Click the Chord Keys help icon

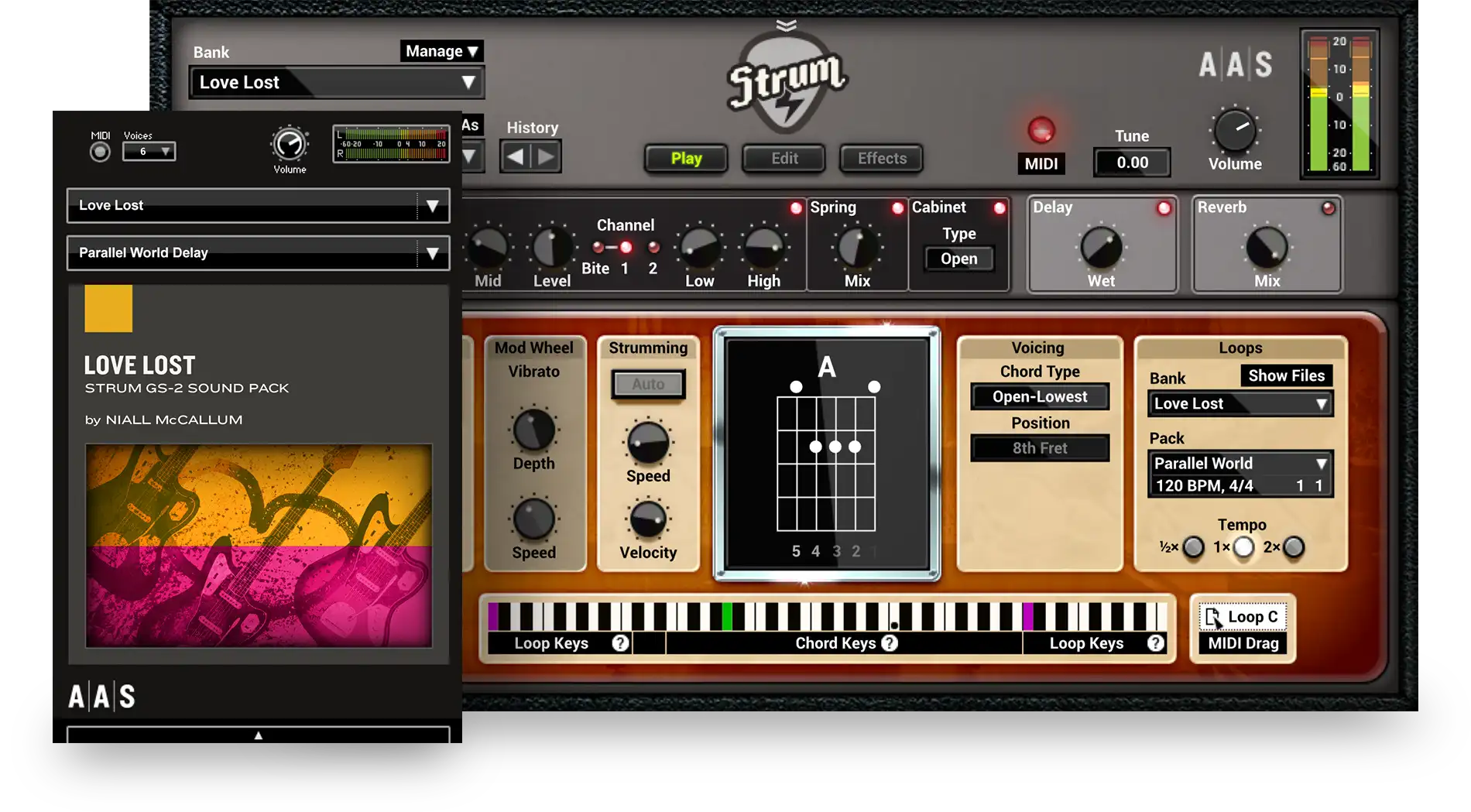coord(890,642)
